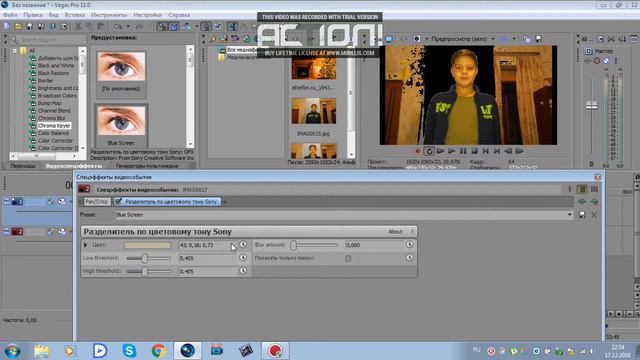This screenshot has width=640, height=360.
Task: Switch to Переходы tab
Action: tap(23, 166)
